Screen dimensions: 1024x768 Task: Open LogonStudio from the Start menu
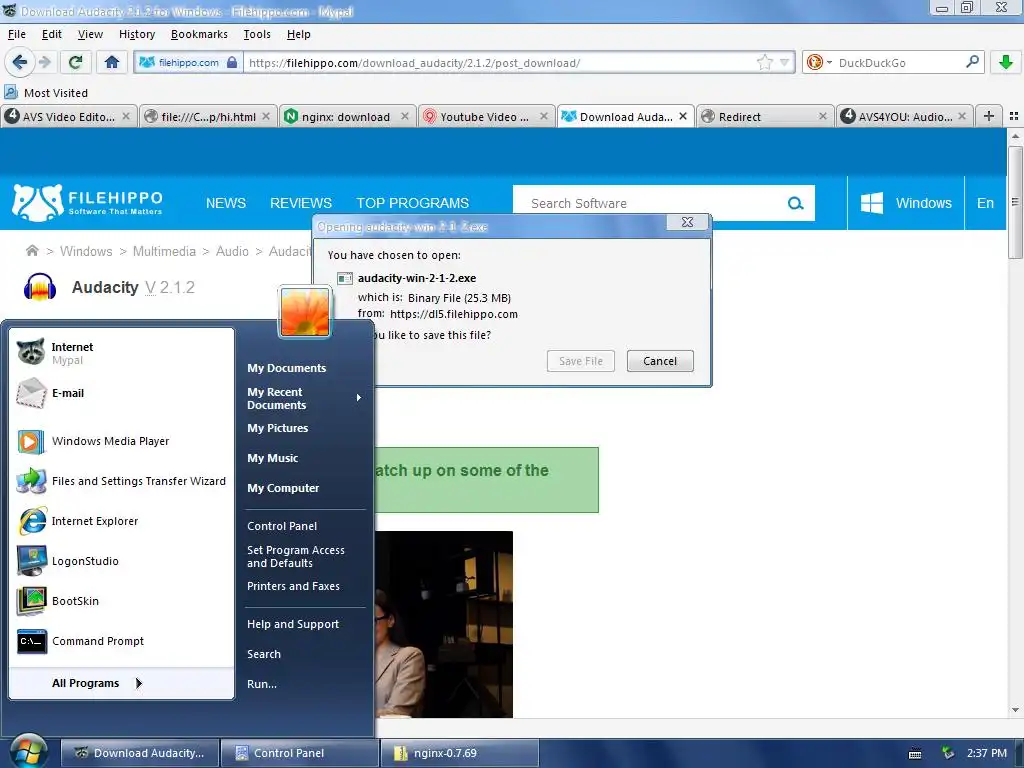pos(121,561)
